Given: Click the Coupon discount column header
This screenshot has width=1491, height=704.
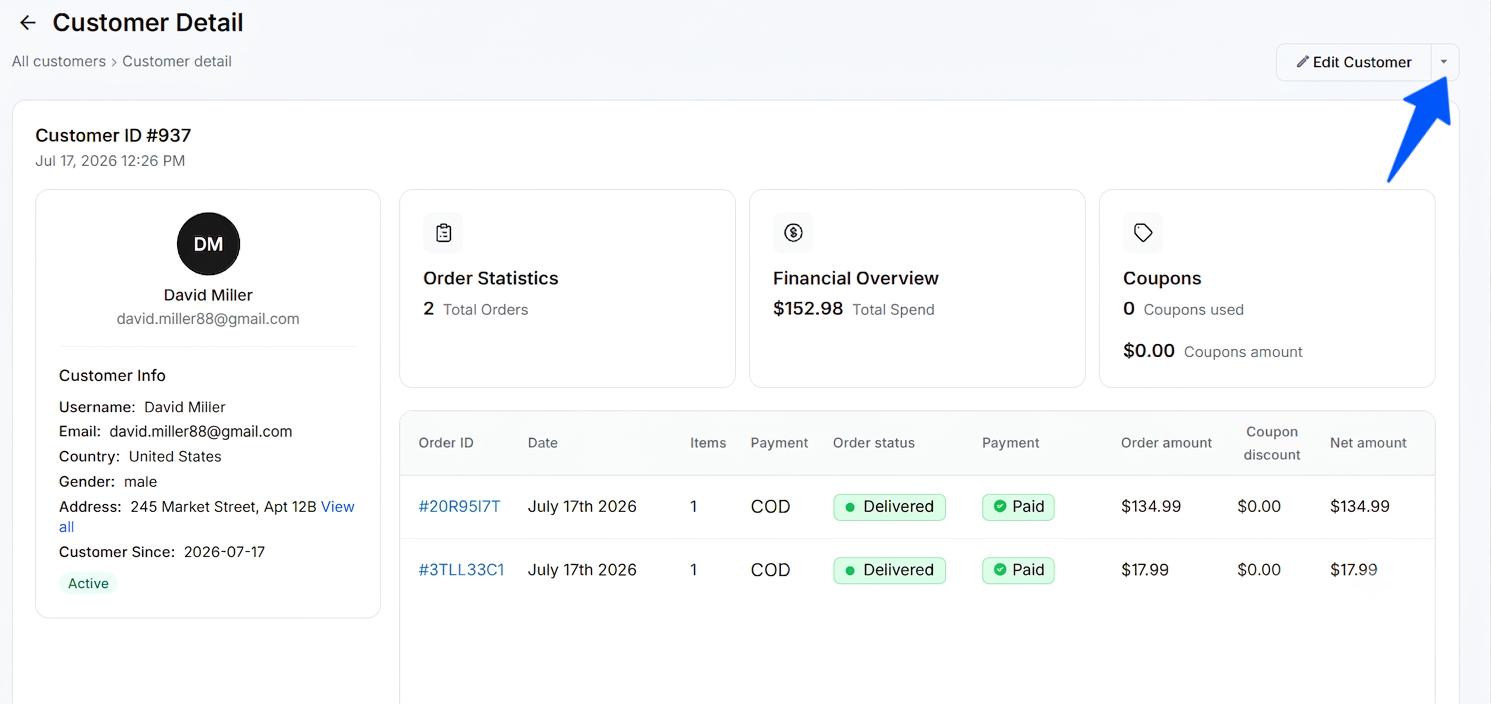Looking at the screenshot, I should pyautogui.click(x=1272, y=443).
